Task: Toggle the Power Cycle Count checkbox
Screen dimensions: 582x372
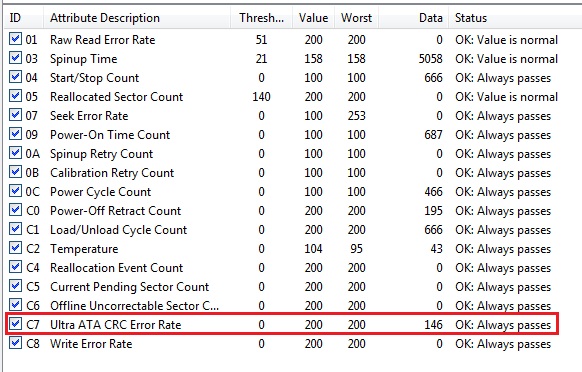Action: (x=15, y=191)
